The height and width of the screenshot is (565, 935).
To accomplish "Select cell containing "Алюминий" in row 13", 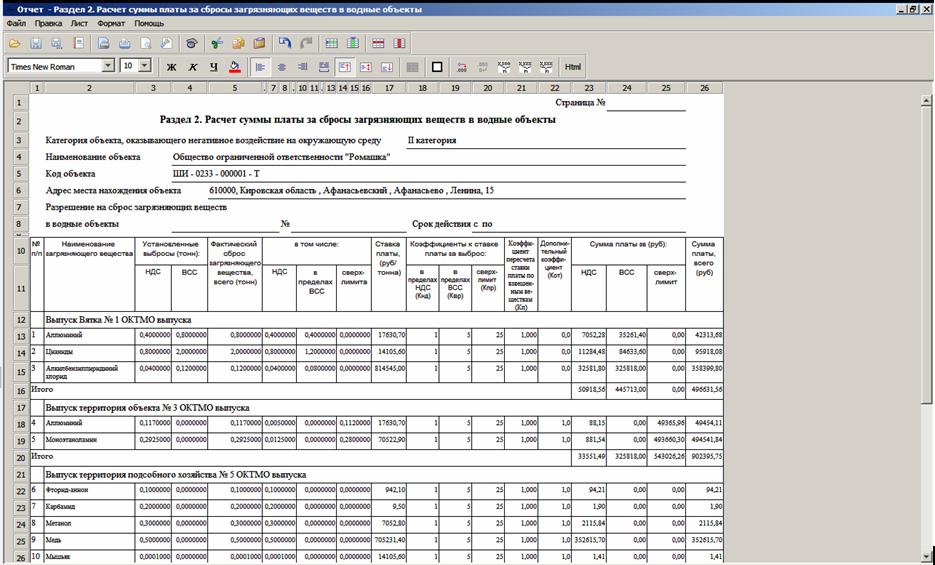I will click(88, 335).
